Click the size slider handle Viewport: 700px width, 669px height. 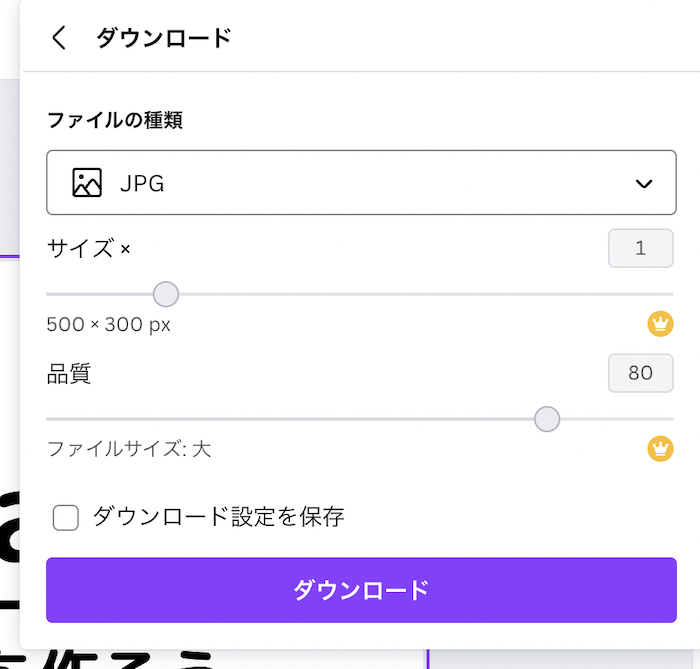point(166,294)
